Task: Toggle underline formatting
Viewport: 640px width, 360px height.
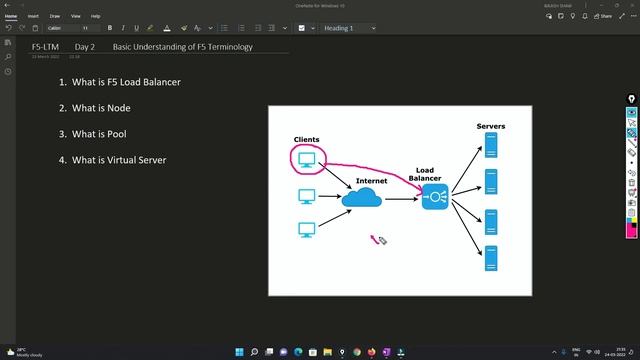Action: click(x=136, y=28)
